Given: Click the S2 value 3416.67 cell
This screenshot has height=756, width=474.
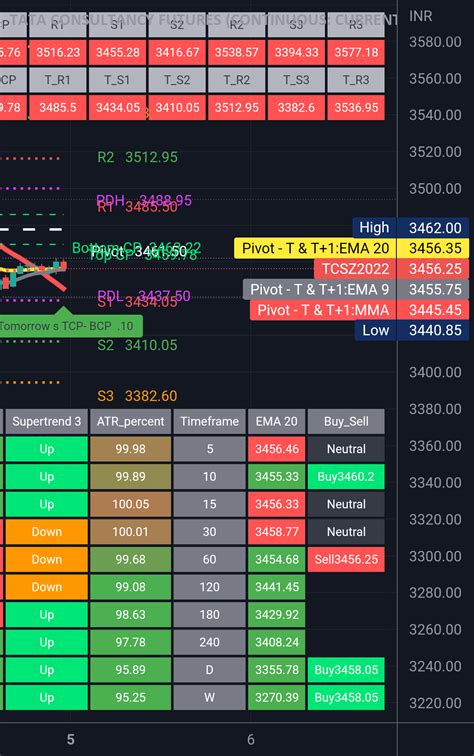Looking at the screenshot, I should click(177, 52).
